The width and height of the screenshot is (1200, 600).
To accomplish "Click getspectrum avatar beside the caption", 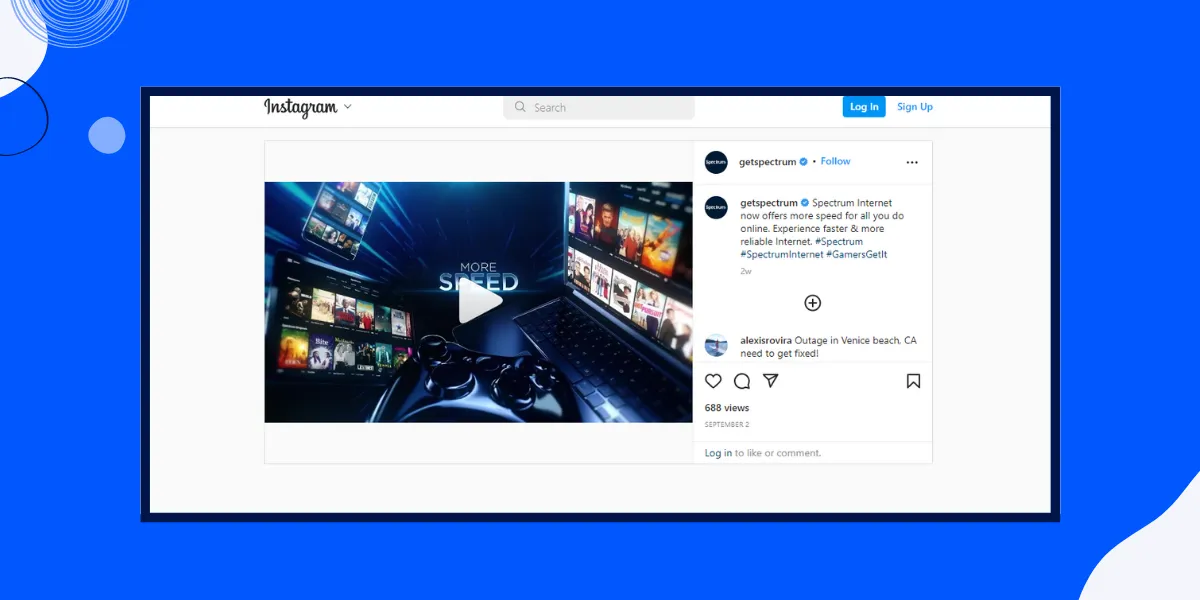I will click(716, 208).
